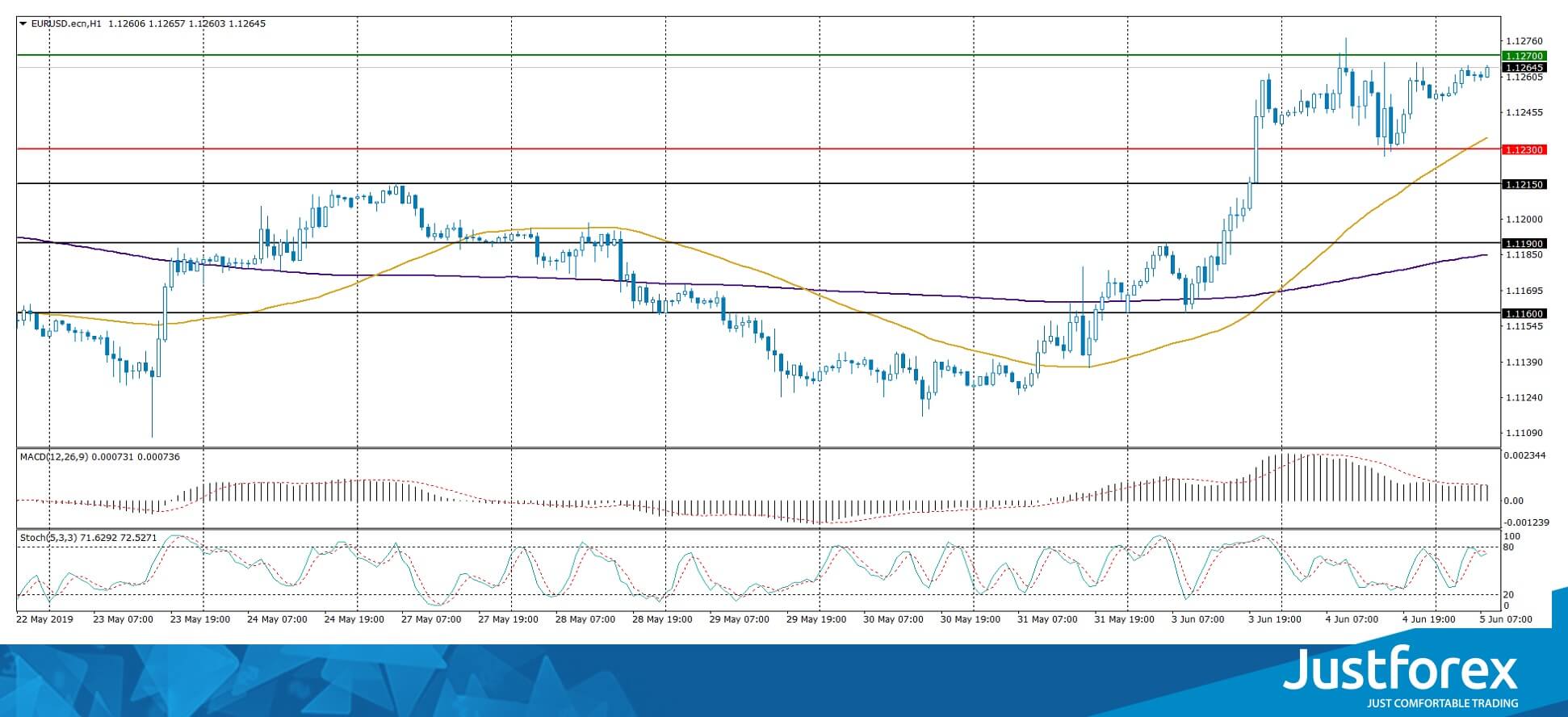
Task: Select the 1.11600 horizontal level tag
Action: tap(1523, 313)
